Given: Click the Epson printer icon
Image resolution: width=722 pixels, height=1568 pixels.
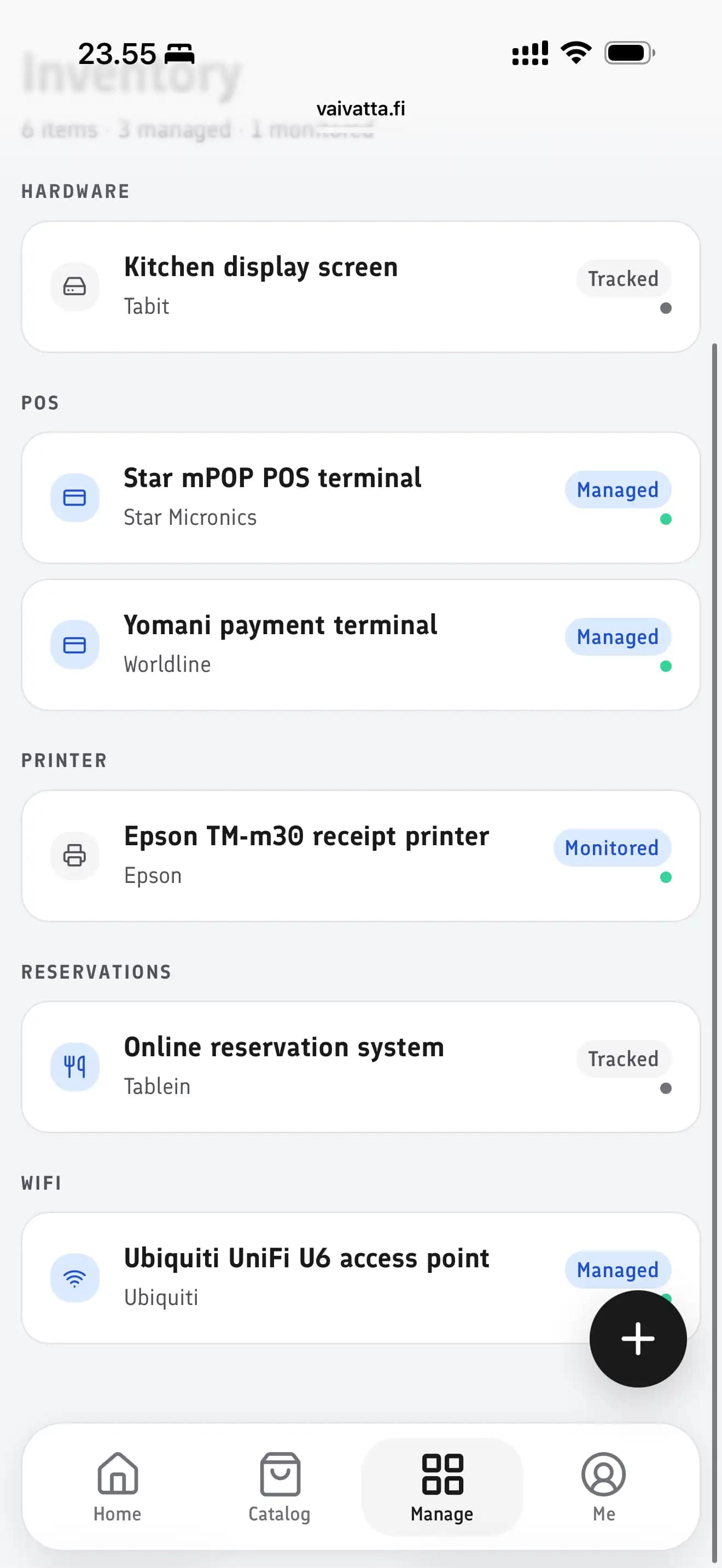Looking at the screenshot, I should click(75, 855).
